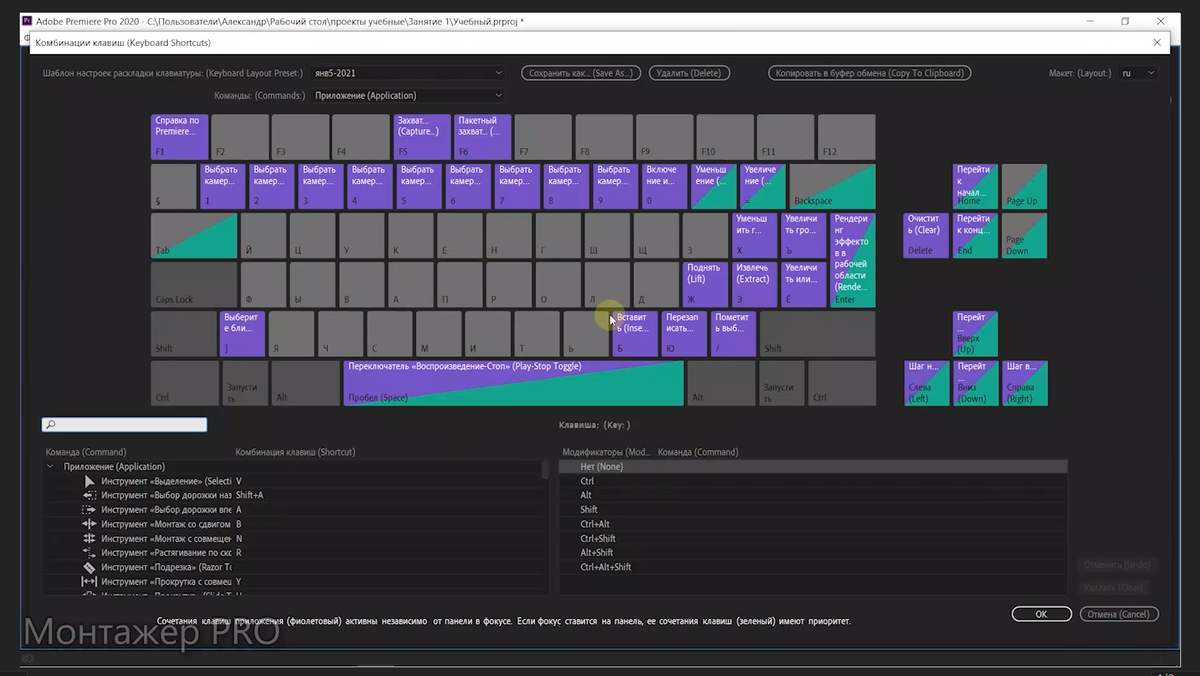This screenshot has height=676, width=1200.
Task: Click the F12 key on keyboard map
Action: coord(846,137)
